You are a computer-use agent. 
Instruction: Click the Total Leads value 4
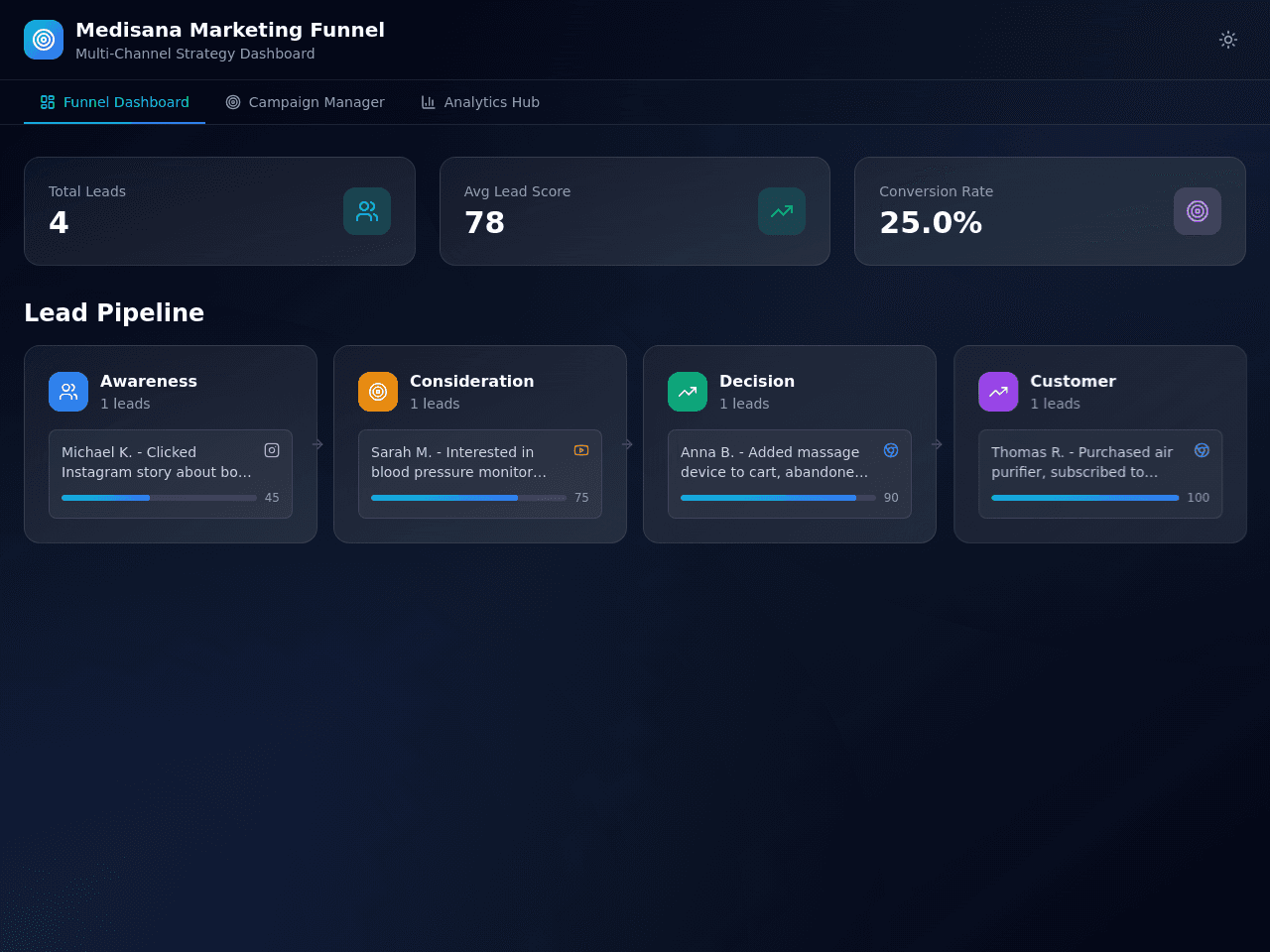click(59, 222)
